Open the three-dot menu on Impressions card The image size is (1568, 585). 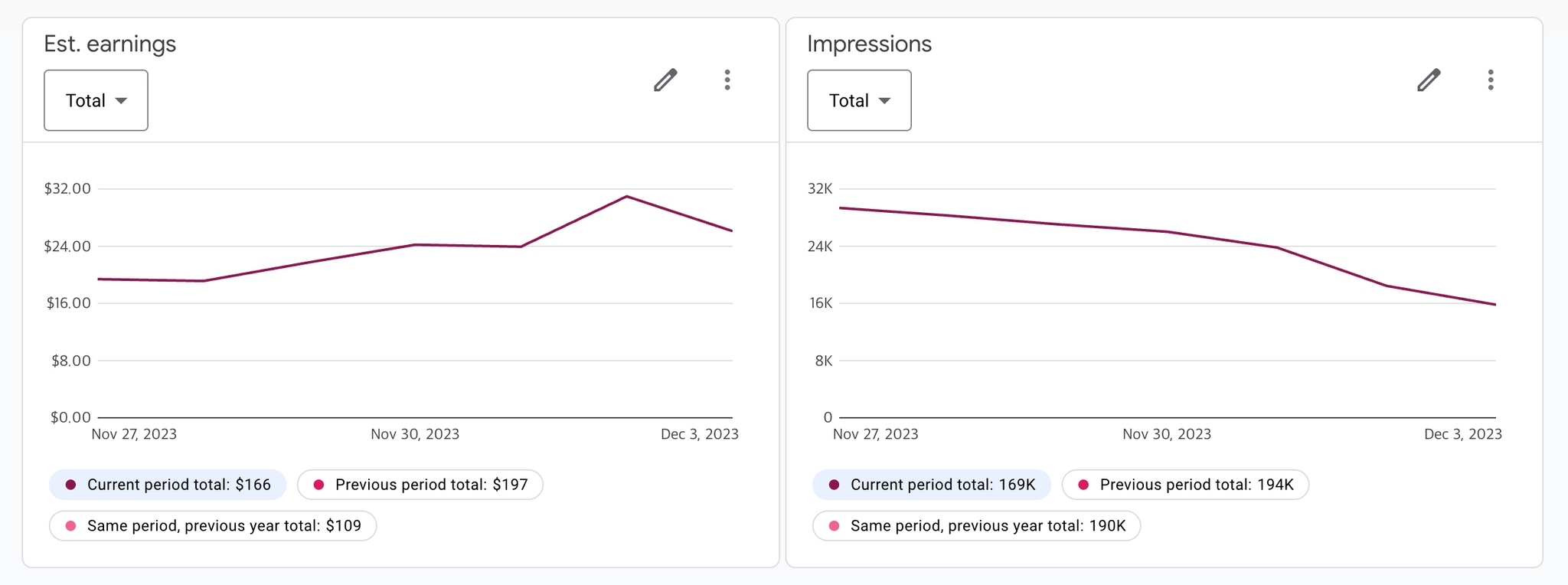[1491, 80]
